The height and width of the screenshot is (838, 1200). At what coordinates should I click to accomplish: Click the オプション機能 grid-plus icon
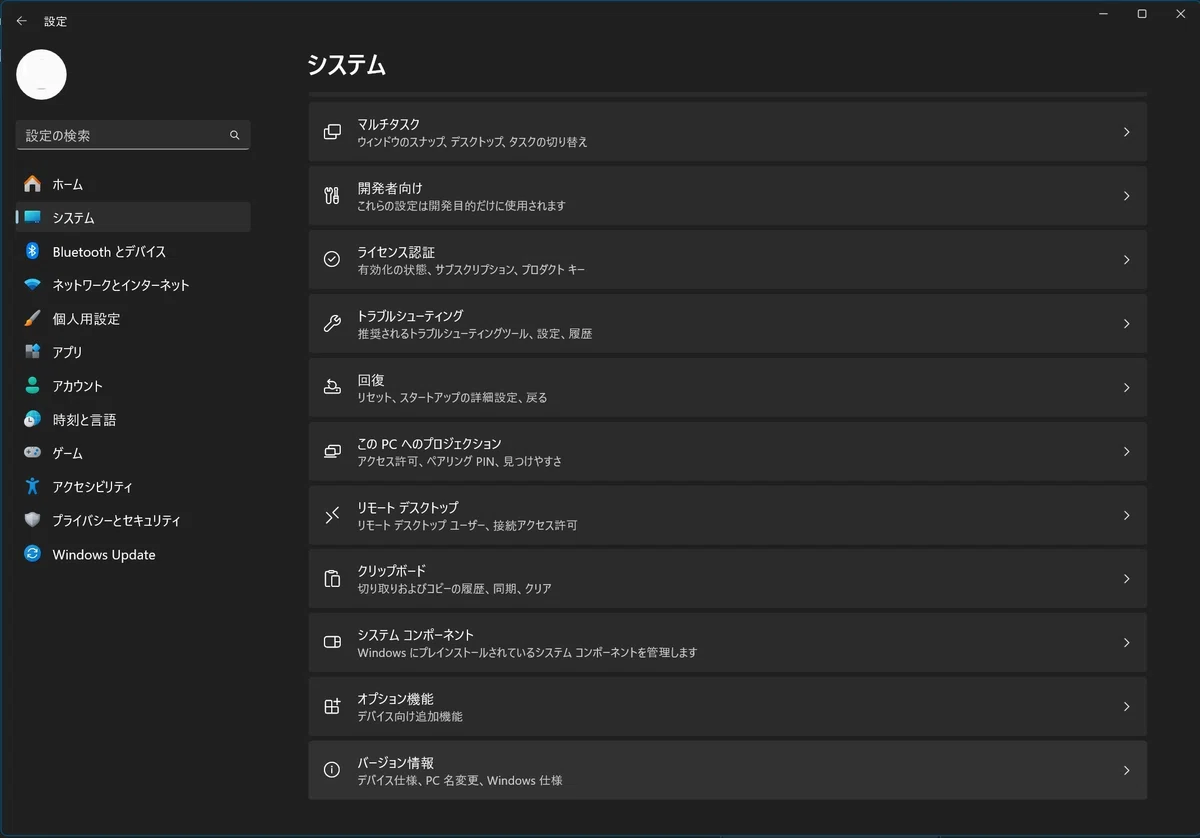pos(332,706)
